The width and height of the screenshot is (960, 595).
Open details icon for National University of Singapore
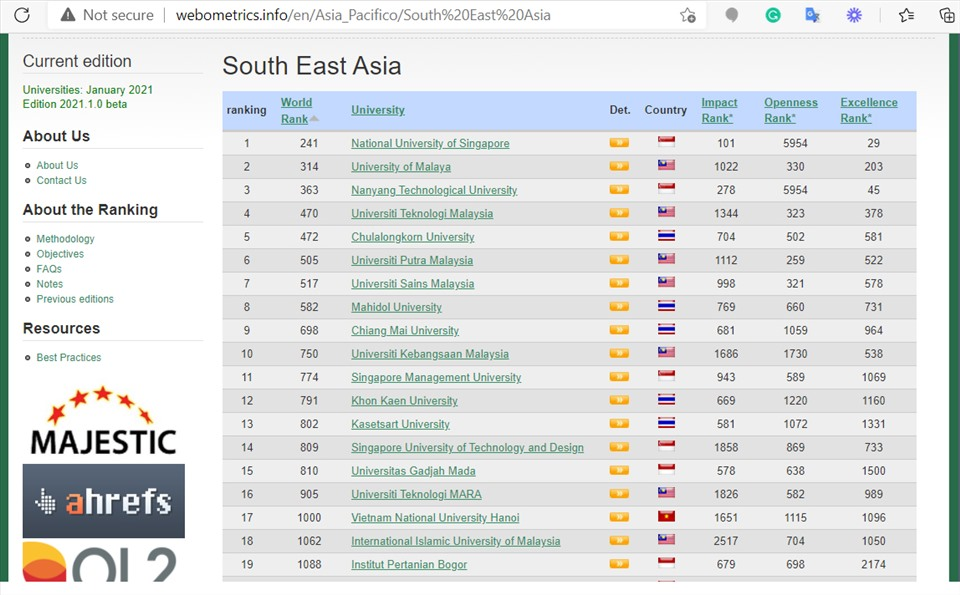pos(619,143)
